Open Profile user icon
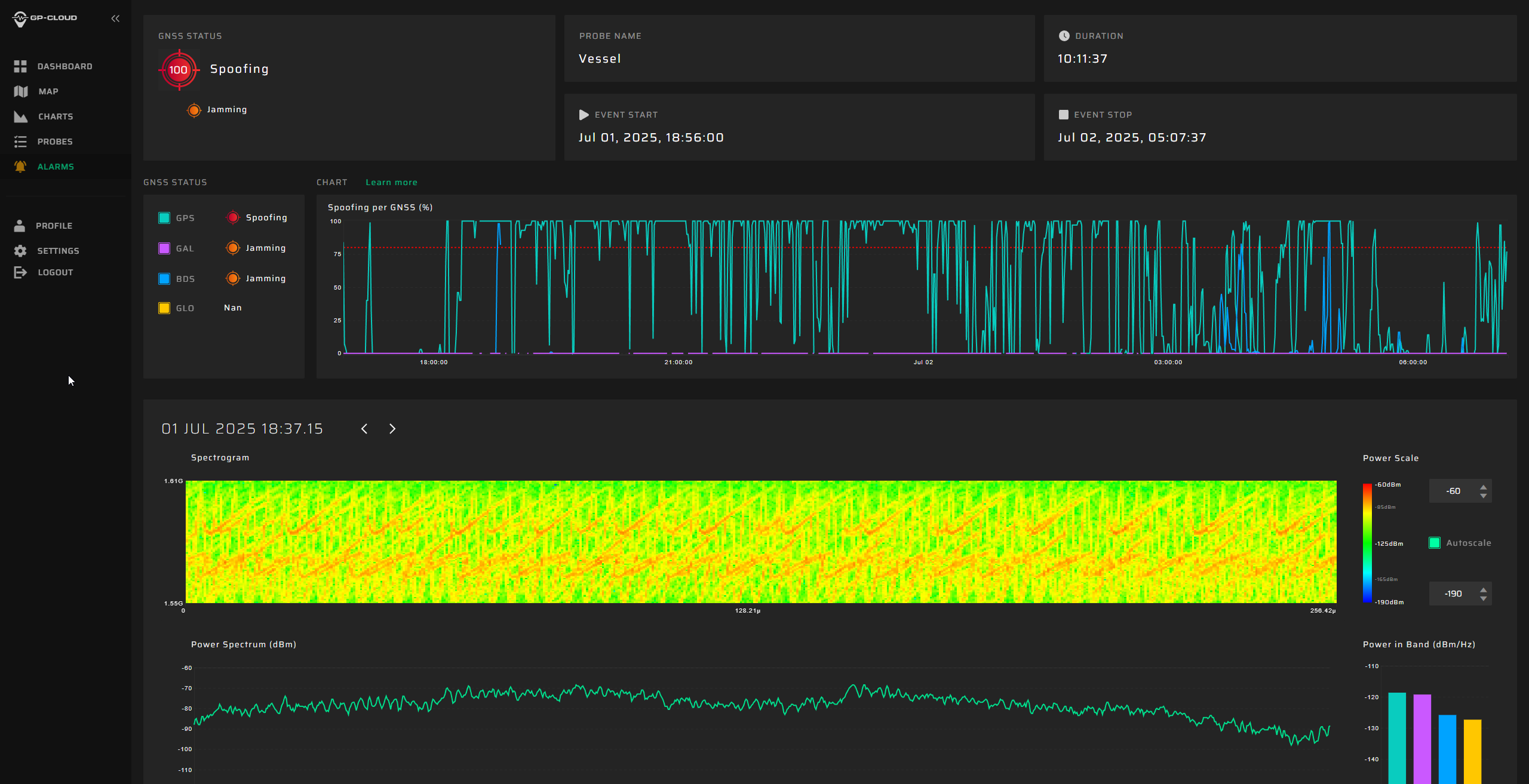The width and height of the screenshot is (1529, 784). pyautogui.click(x=20, y=226)
